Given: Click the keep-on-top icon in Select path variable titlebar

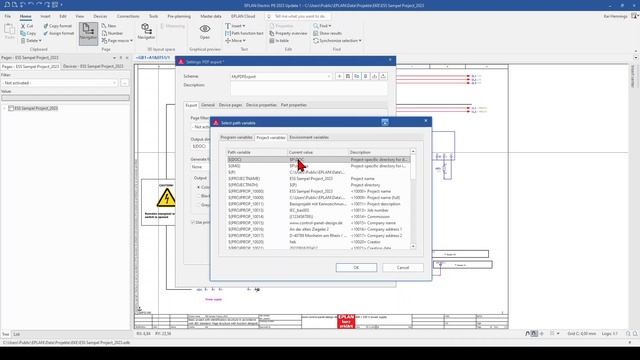Looking at the screenshot, I should pos(385,122).
